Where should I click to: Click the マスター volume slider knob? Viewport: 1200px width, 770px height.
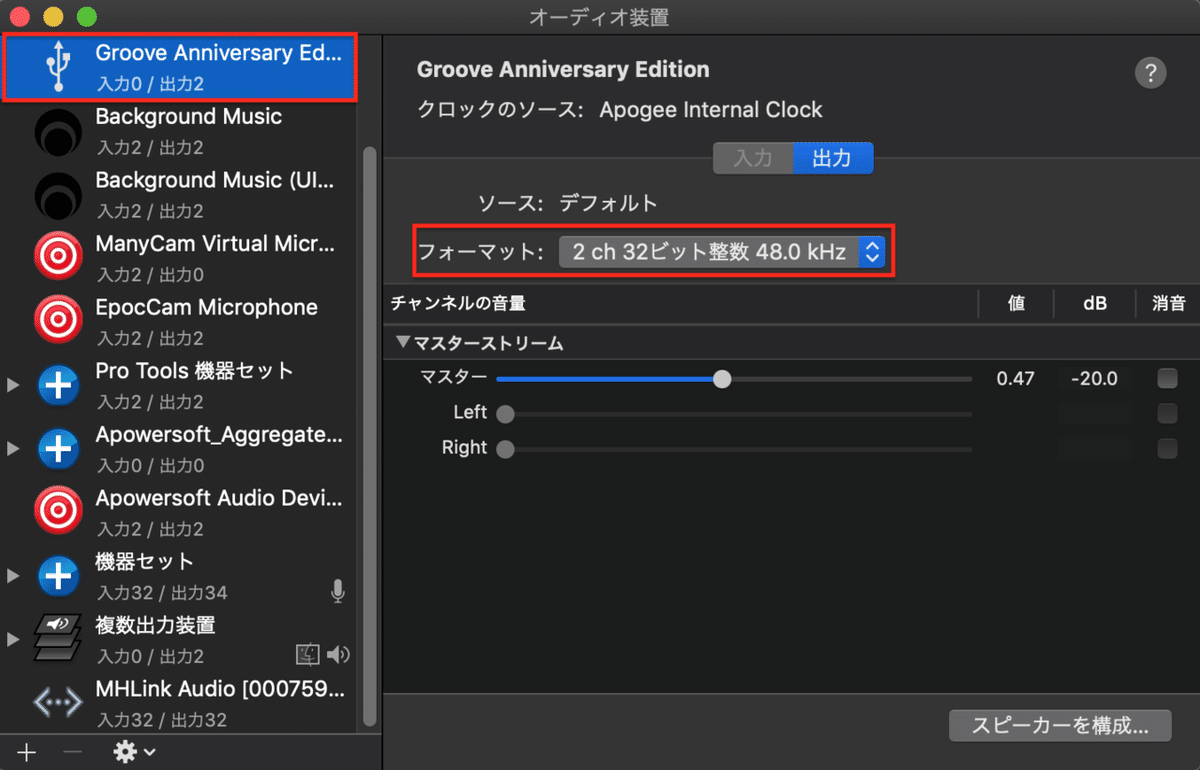[722, 379]
